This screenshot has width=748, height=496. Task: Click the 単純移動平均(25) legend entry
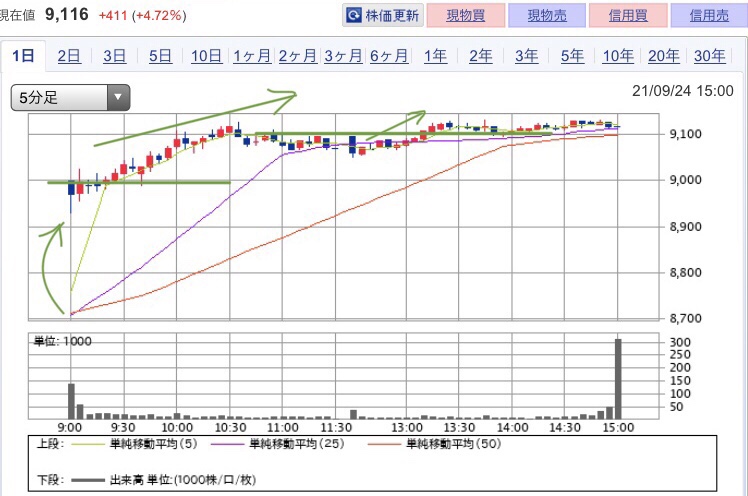click(x=278, y=444)
